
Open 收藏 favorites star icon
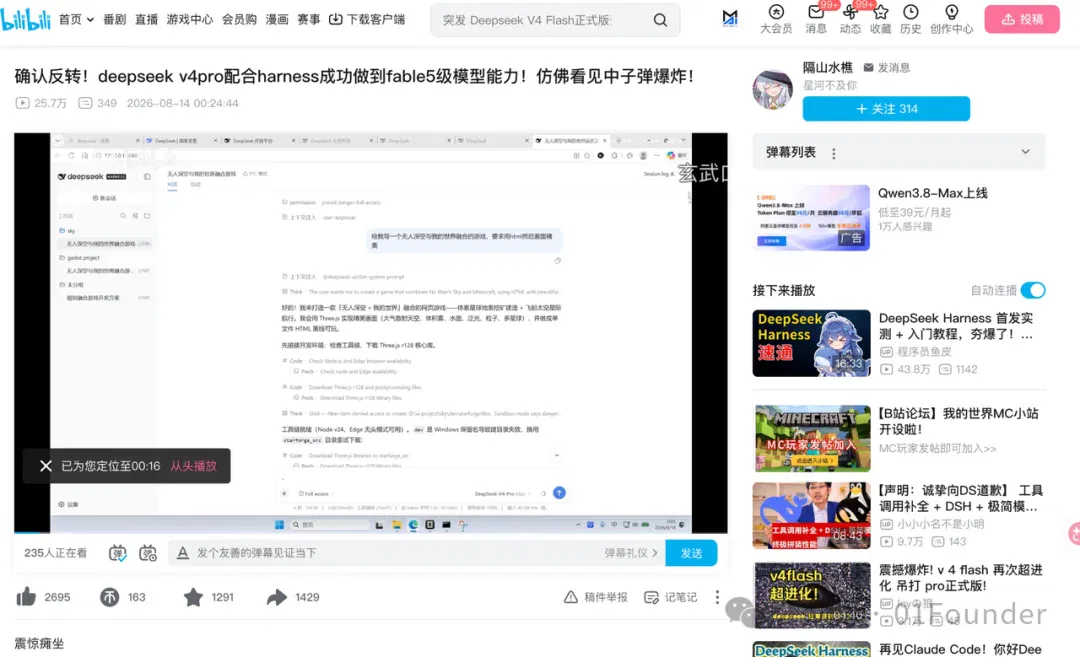880,19
